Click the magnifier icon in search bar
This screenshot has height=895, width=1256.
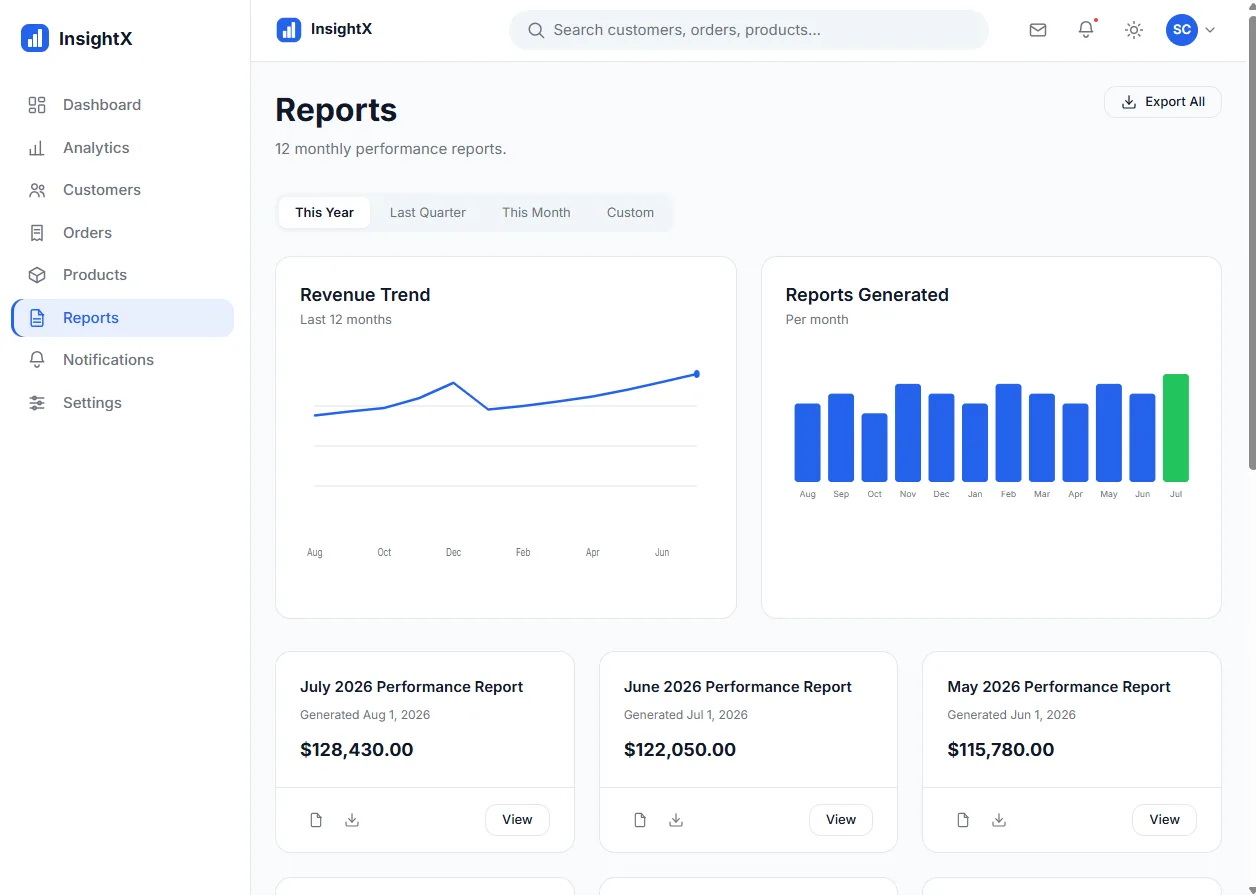[536, 30]
